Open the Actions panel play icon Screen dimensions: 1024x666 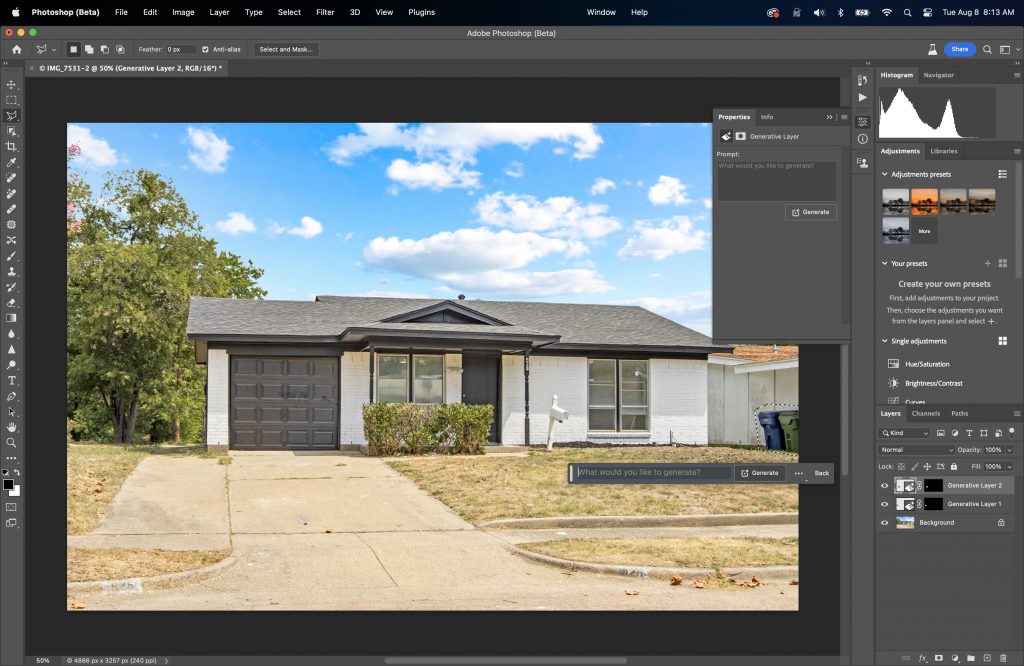pyautogui.click(x=863, y=97)
